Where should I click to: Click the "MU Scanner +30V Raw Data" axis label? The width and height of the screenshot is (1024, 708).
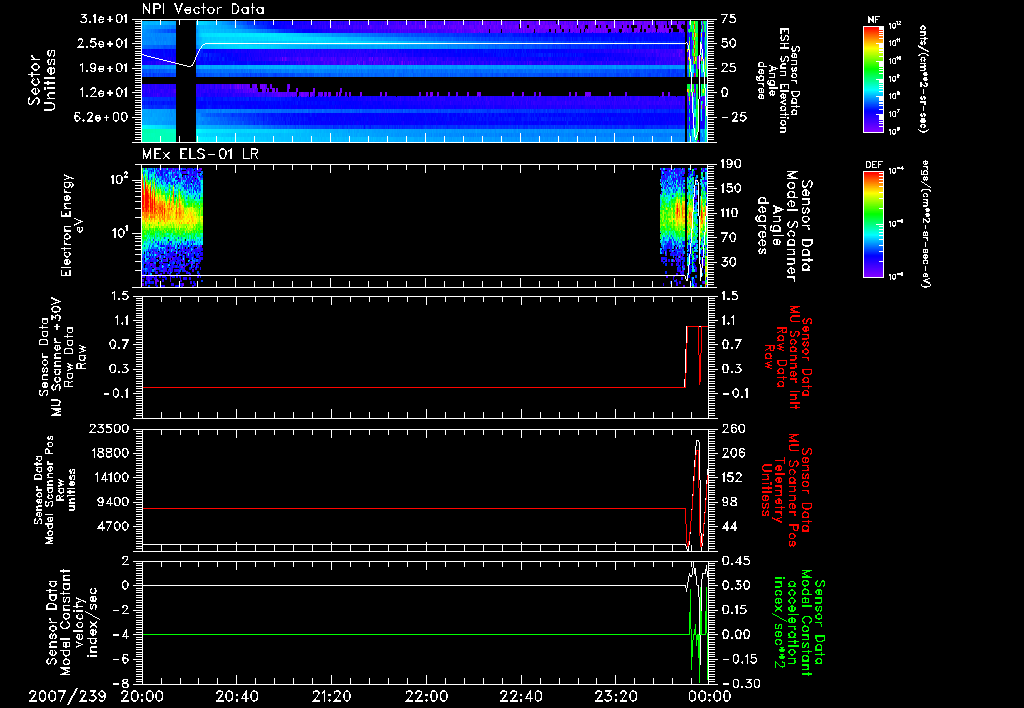pos(62,357)
